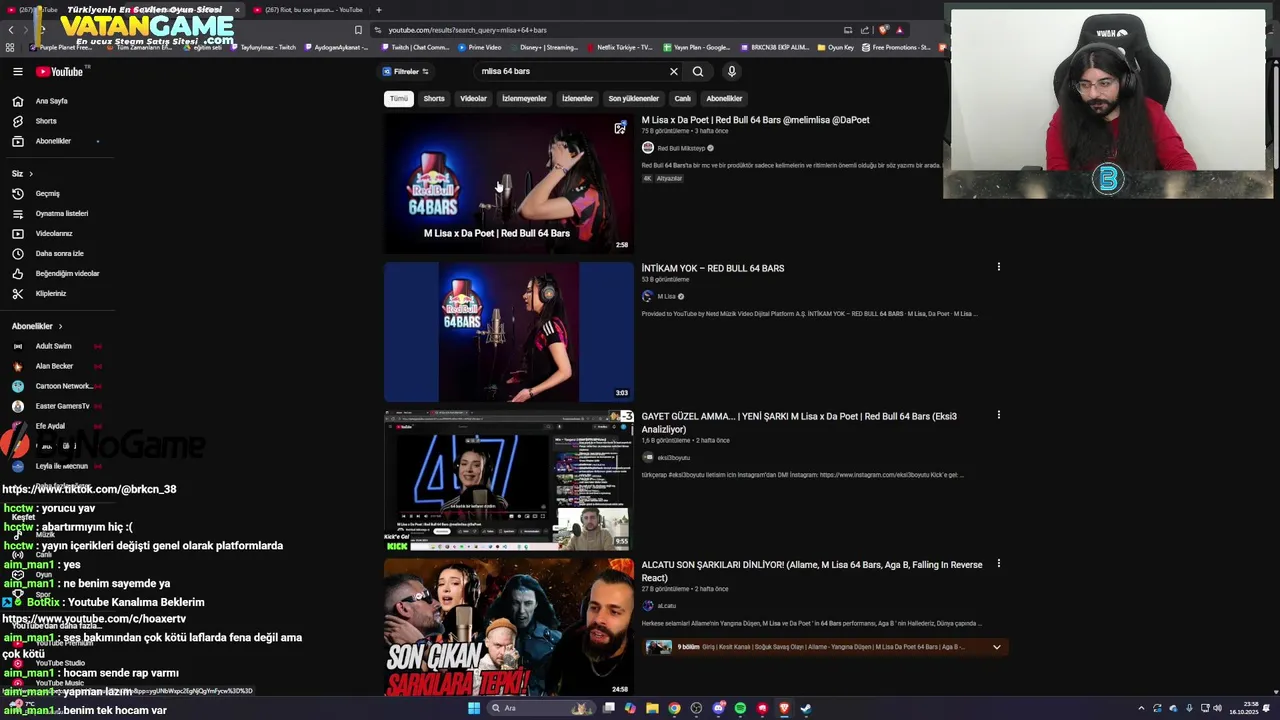Open Discord from the taskbar
The width and height of the screenshot is (1280, 720).
(x=718, y=708)
